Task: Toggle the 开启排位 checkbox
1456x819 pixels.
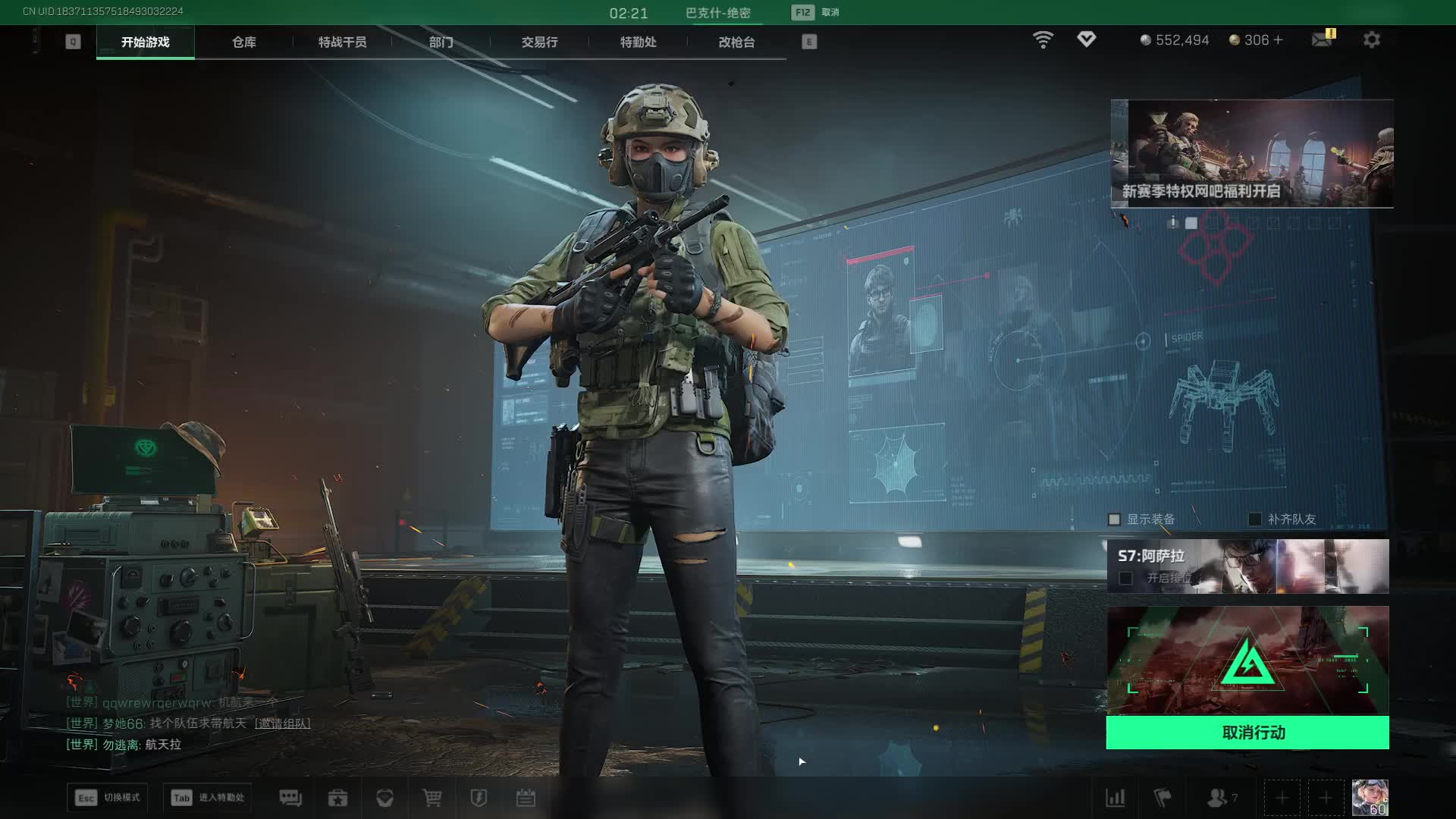Action: pos(1126,579)
